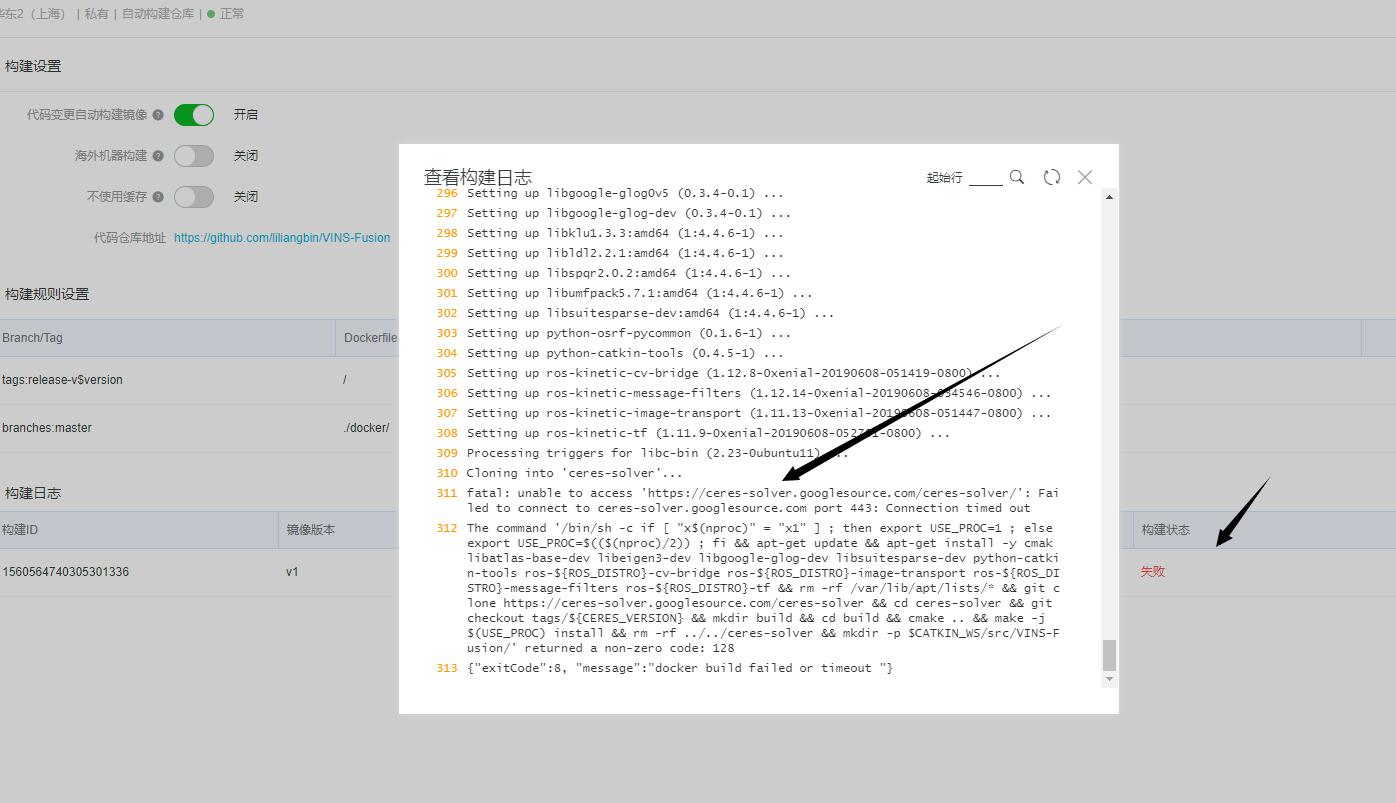Click log line 312 command text
Viewport: 1396px width, 803px height.
(763, 588)
